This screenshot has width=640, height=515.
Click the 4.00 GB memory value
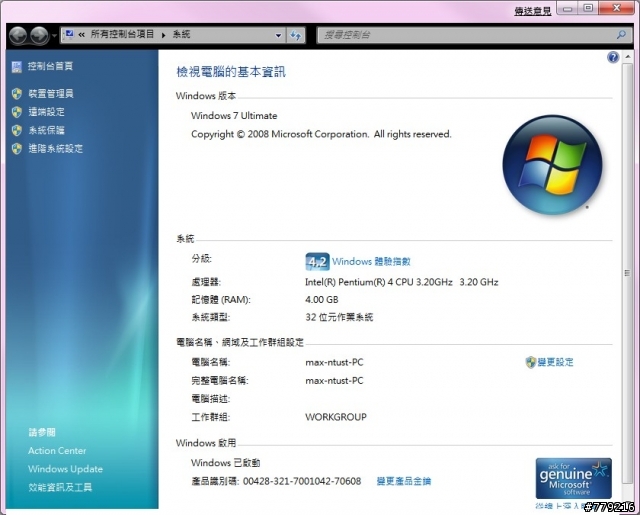322,300
